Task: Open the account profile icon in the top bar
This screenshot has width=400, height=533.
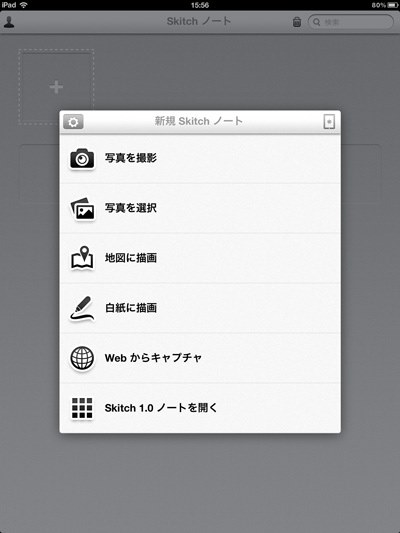Action: [x=9, y=22]
